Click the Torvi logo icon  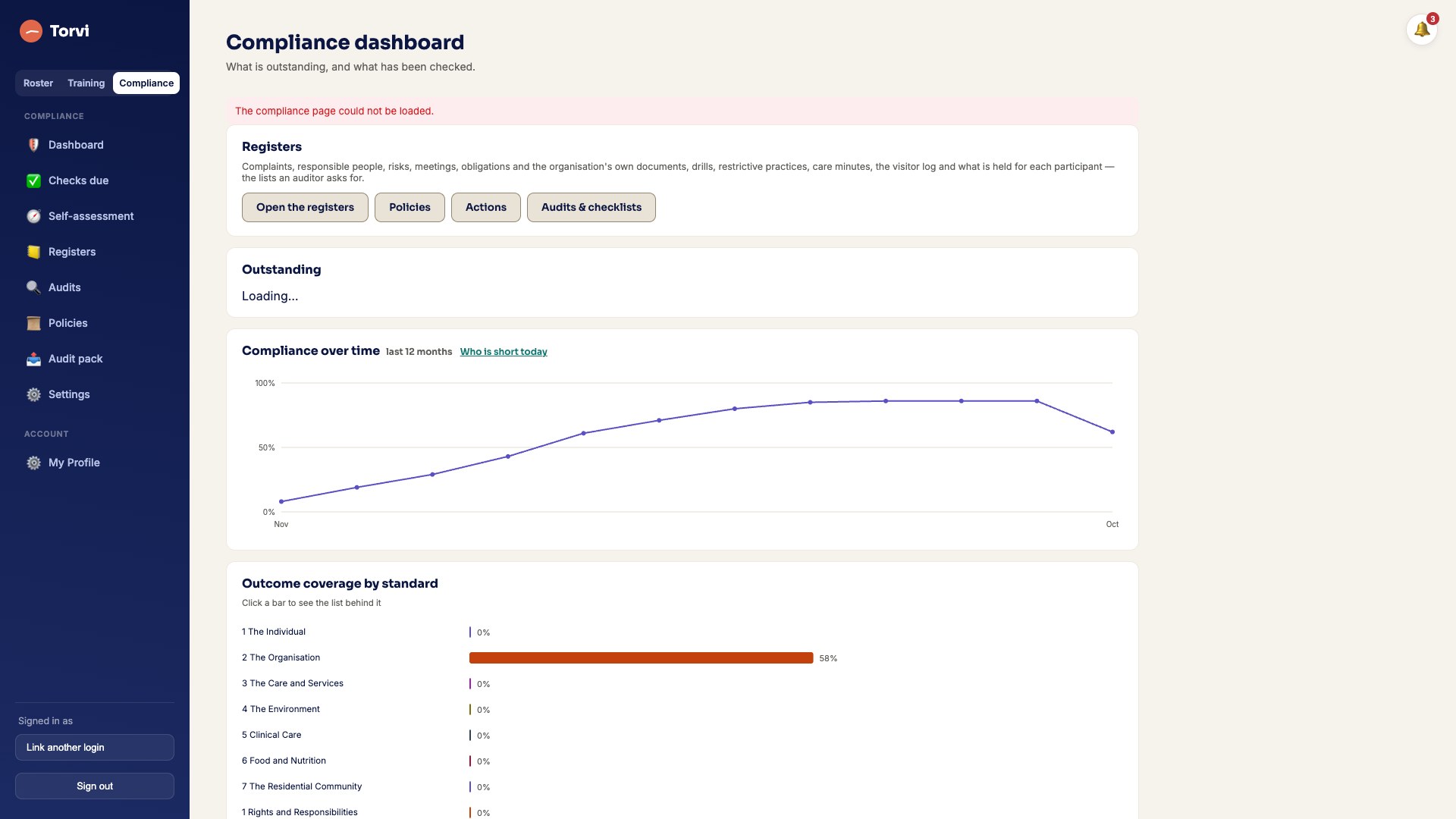(31, 31)
